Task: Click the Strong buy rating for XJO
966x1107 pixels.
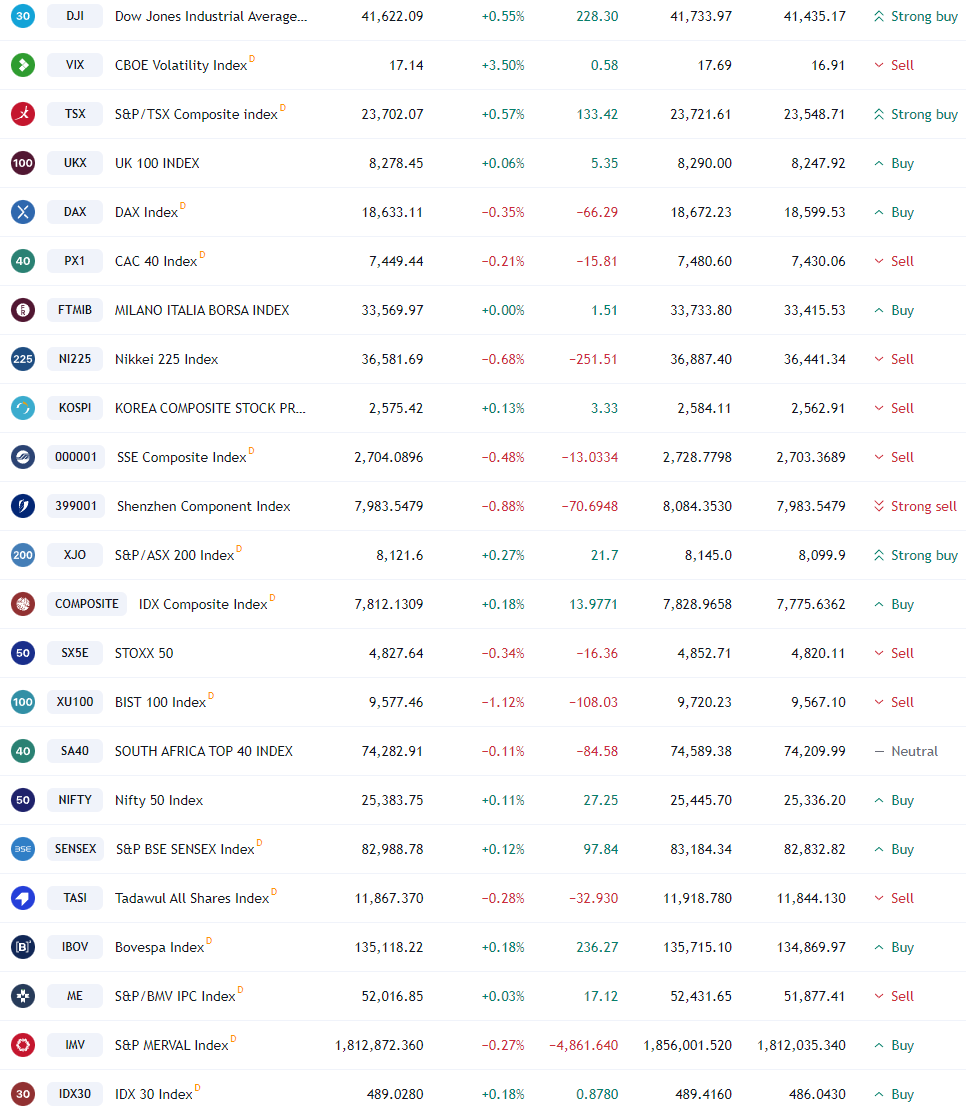Action: point(916,555)
